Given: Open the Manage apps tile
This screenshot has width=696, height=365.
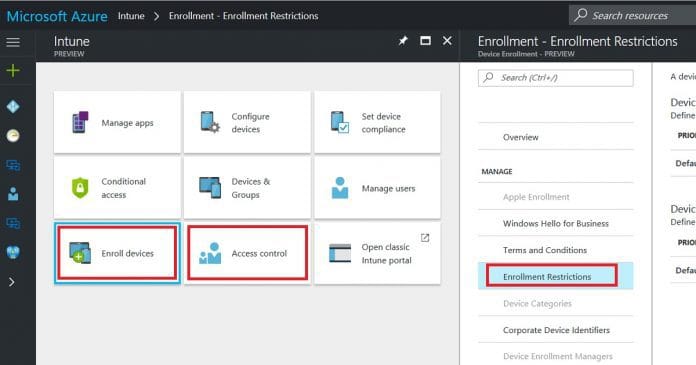Looking at the screenshot, I should pyautogui.click(x=117, y=123).
